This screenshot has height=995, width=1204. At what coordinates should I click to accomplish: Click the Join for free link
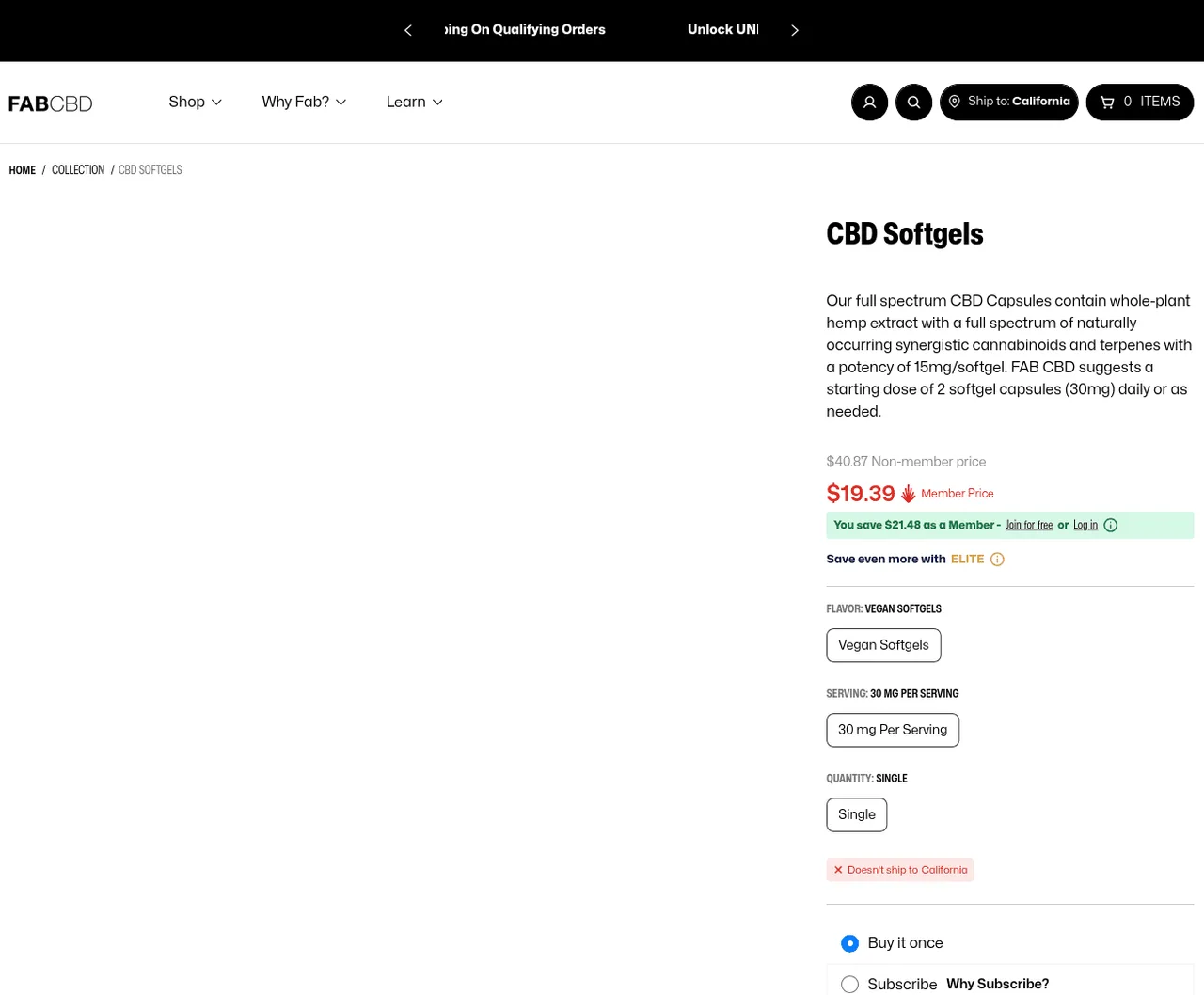pos(1029,525)
